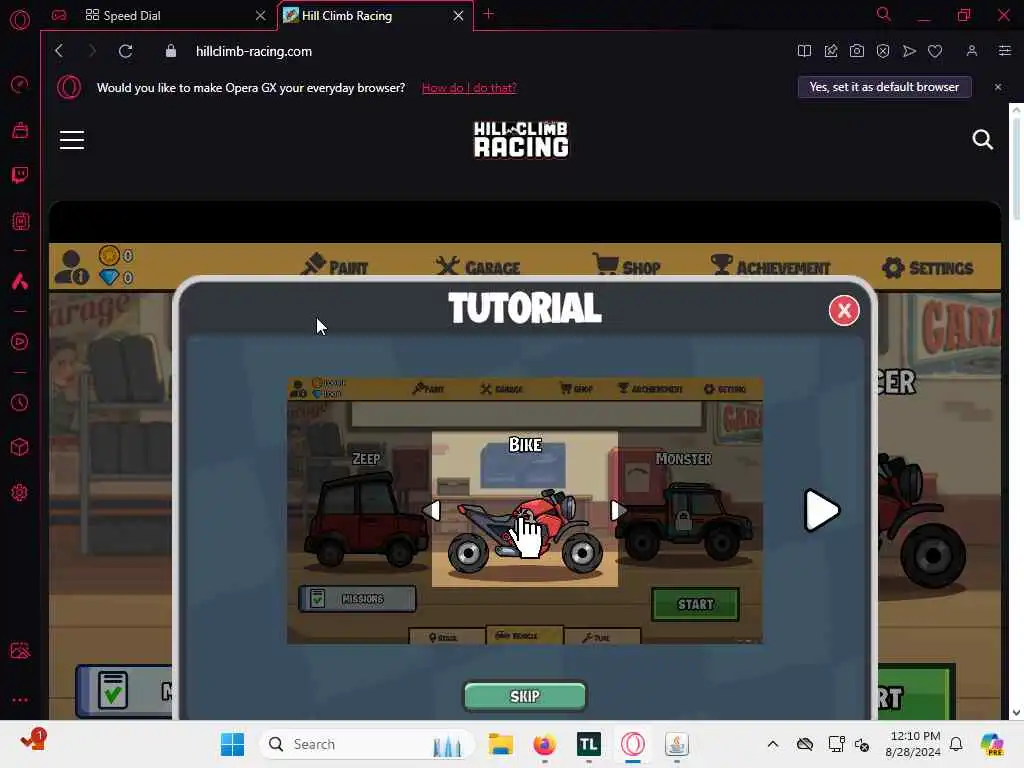Open the Windows Start menu
This screenshot has height=768, width=1024.
[x=232, y=744]
